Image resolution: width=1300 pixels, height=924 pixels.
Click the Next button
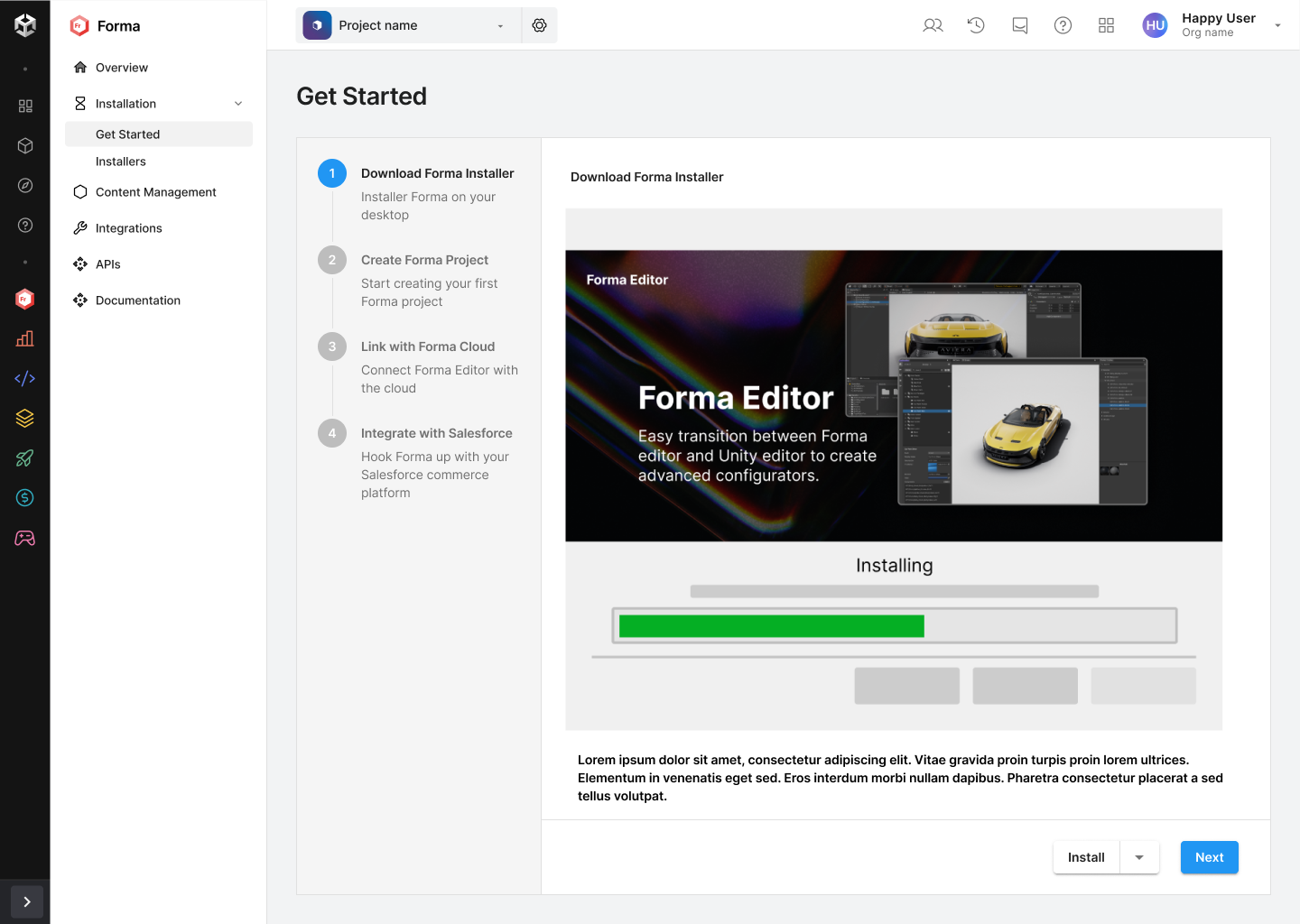point(1210,857)
